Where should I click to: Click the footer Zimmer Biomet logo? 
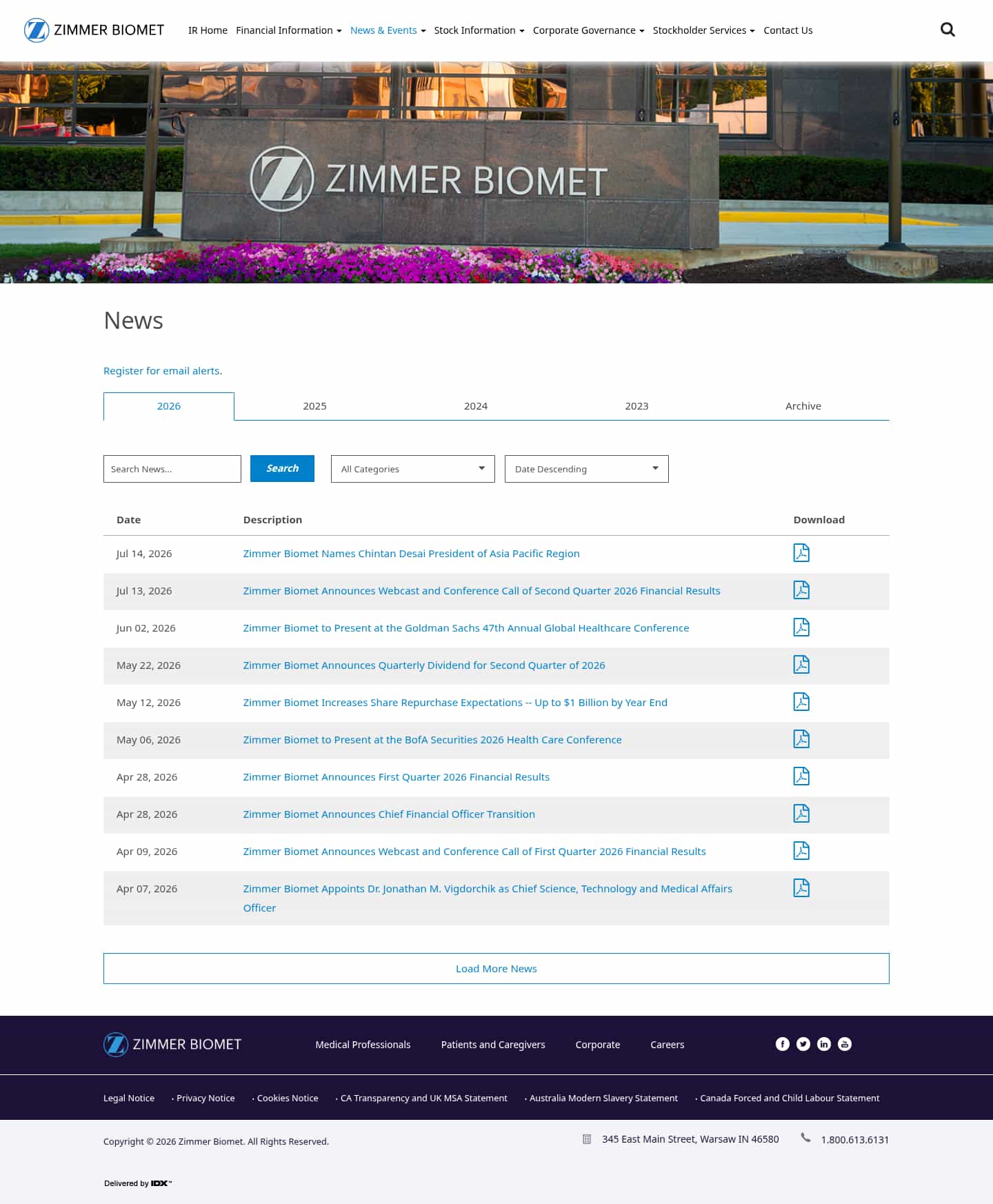point(172,1045)
